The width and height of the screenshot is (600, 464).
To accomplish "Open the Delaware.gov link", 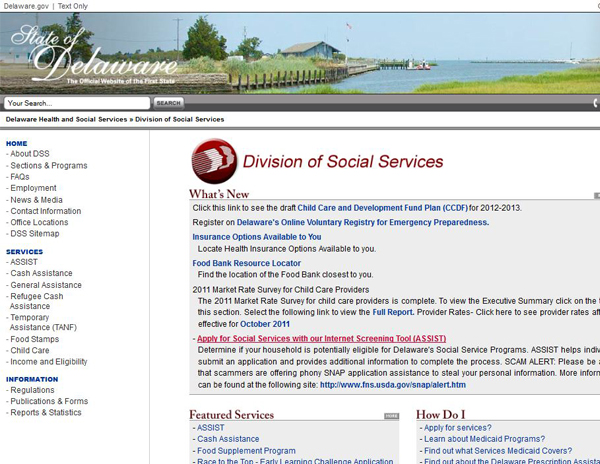I will click(26, 6).
